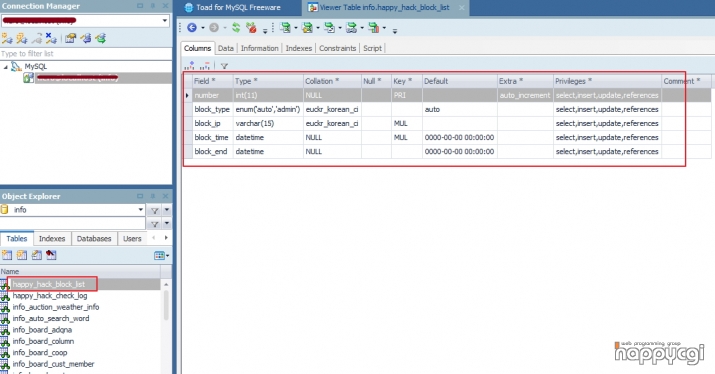Click the filter funnel icon above Columns grid

point(224,66)
